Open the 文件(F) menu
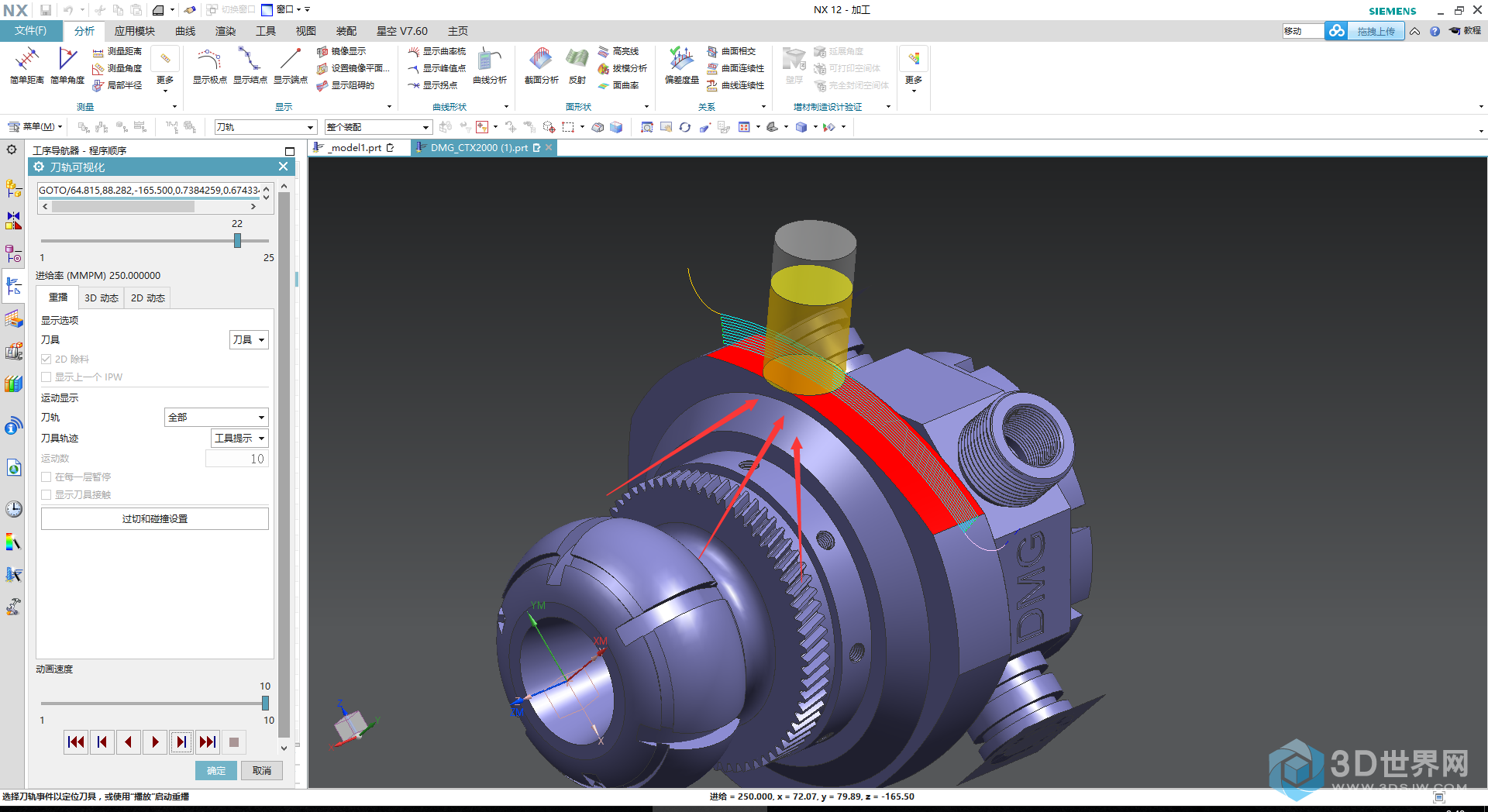Viewport: 1488px width, 812px height. (31, 31)
